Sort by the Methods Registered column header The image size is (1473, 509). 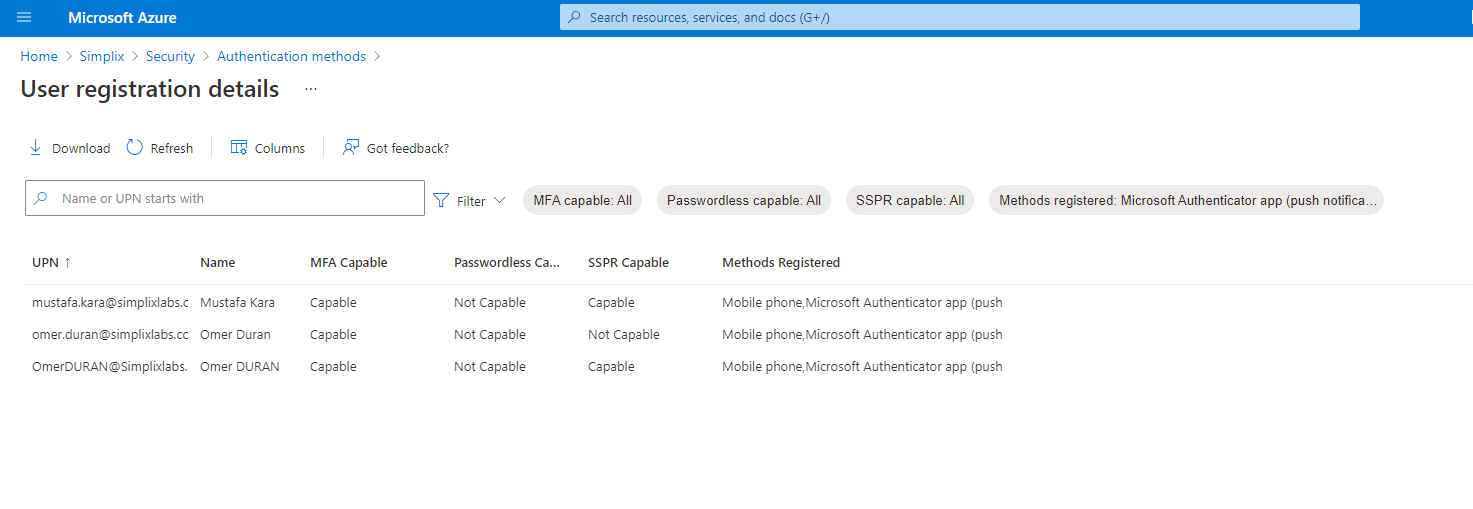click(x=781, y=263)
